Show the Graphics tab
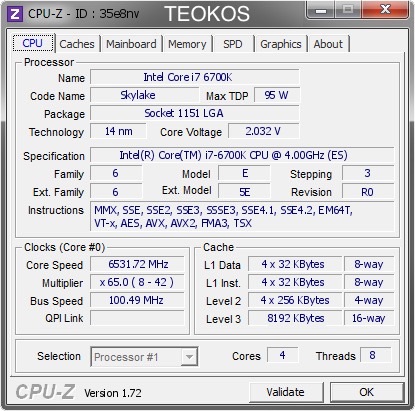 281,44
